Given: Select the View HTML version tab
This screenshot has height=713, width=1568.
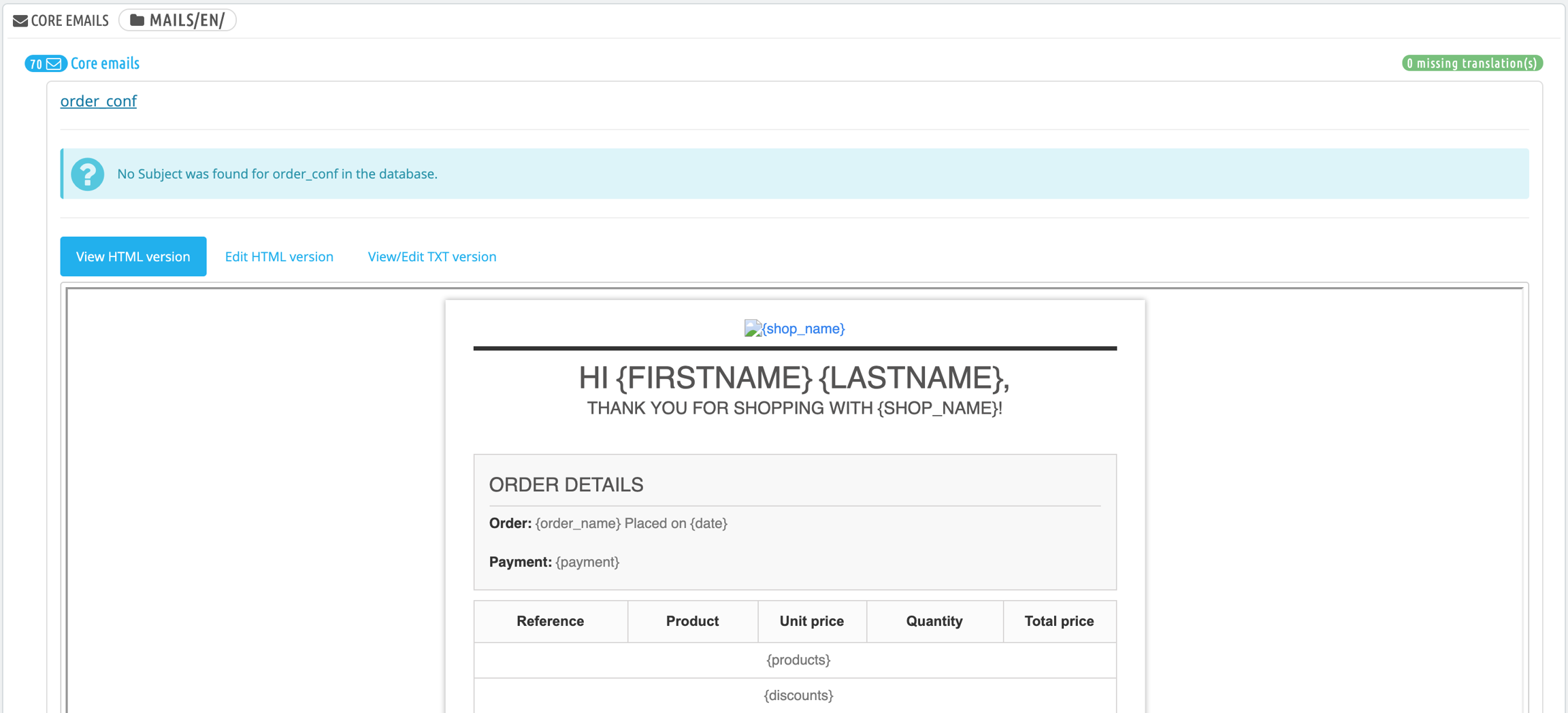Looking at the screenshot, I should tap(133, 256).
